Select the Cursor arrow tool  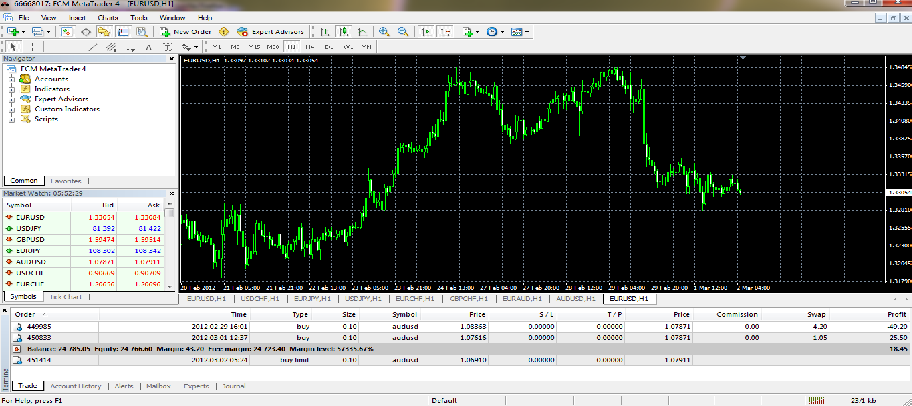point(13,47)
